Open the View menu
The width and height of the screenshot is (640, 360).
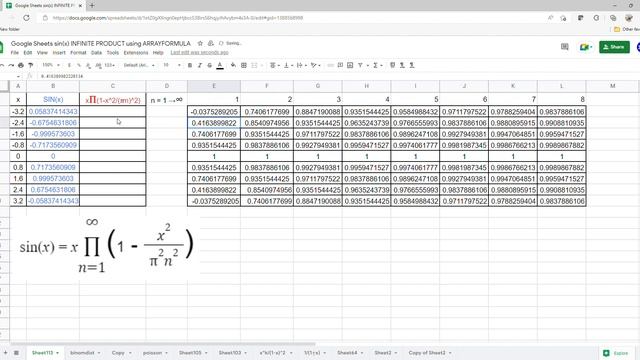coord(42,53)
